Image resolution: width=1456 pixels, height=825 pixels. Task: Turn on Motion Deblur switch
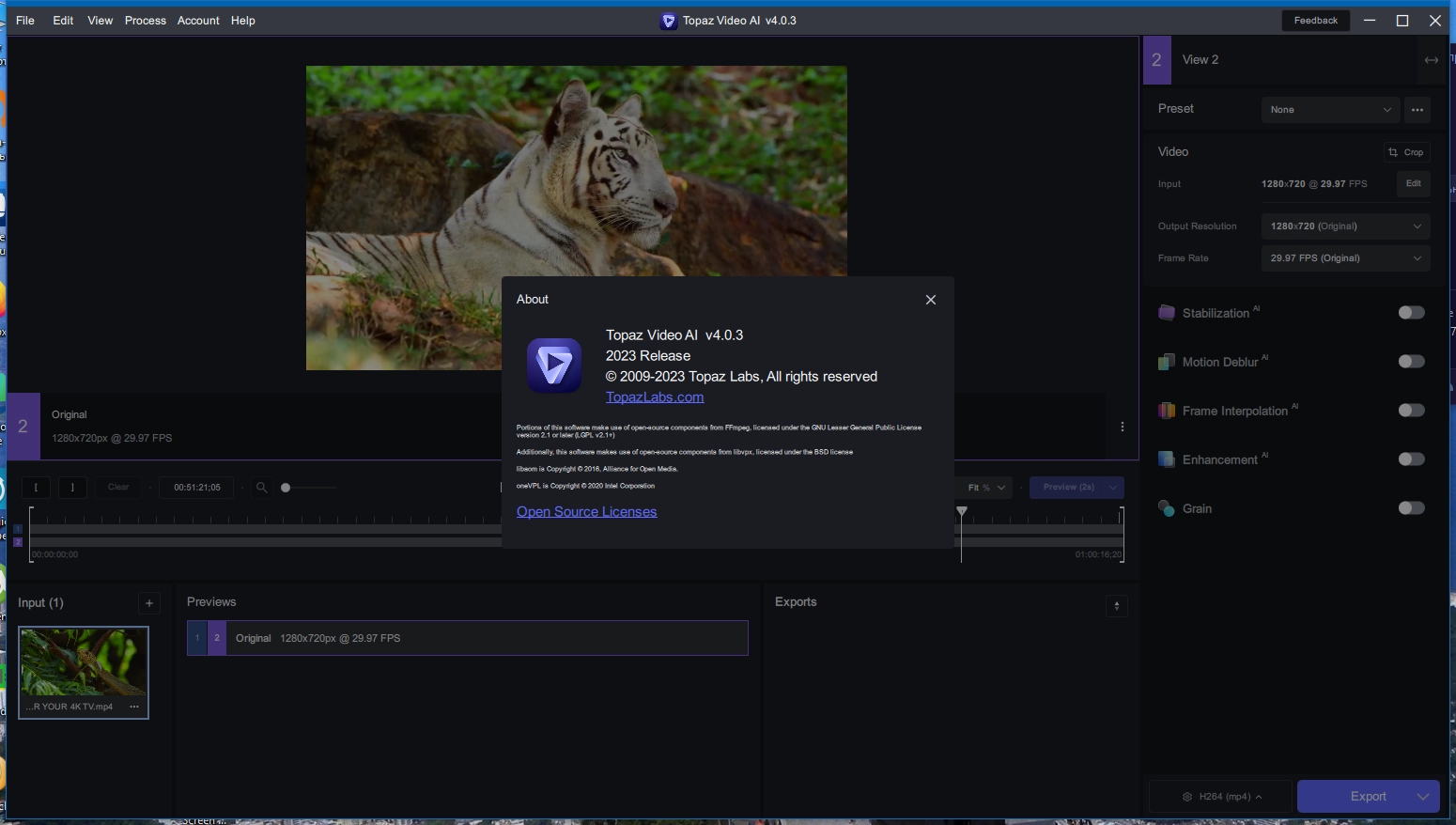click(1410, 362)
